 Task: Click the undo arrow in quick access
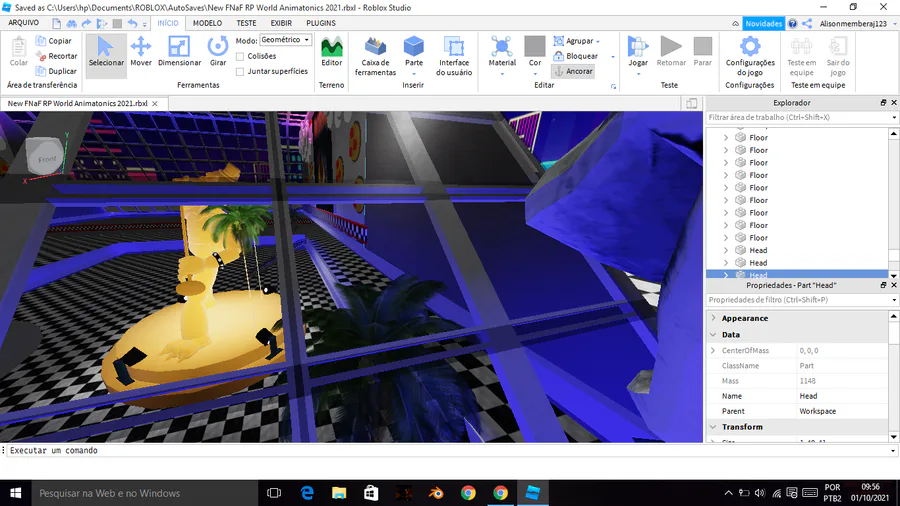(x=133, y=24)
